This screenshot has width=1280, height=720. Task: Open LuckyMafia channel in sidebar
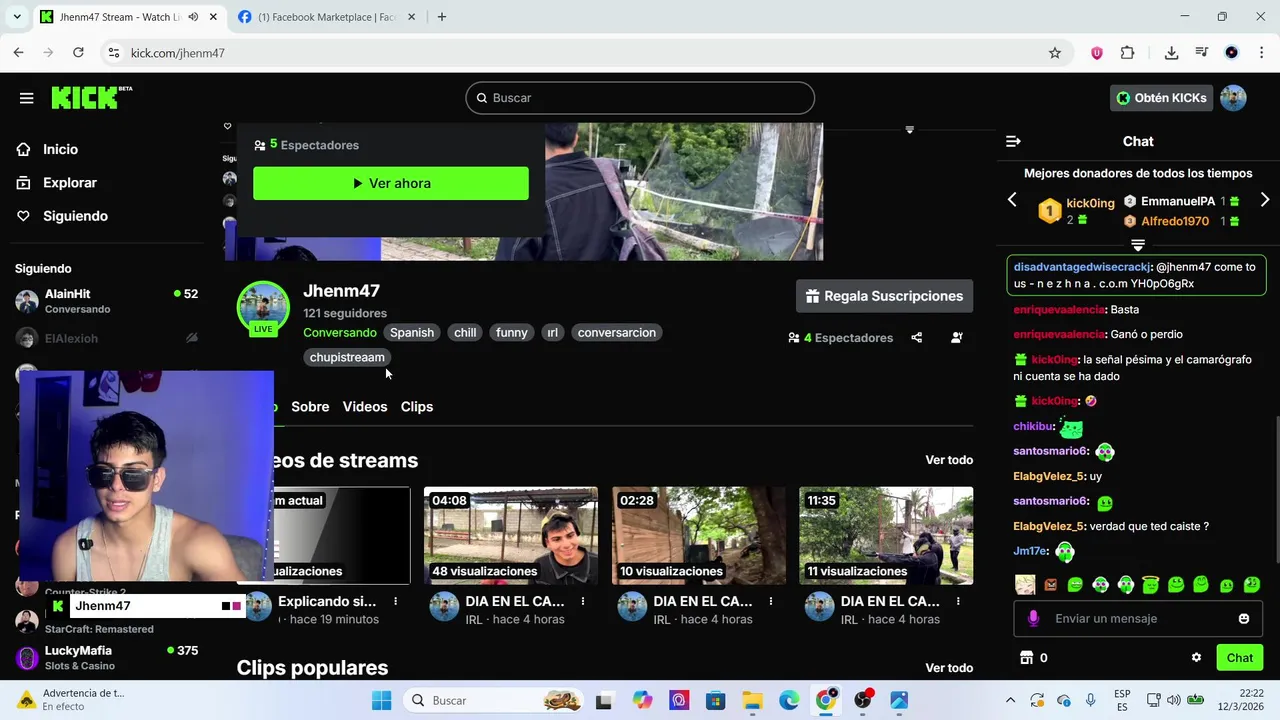106,658
